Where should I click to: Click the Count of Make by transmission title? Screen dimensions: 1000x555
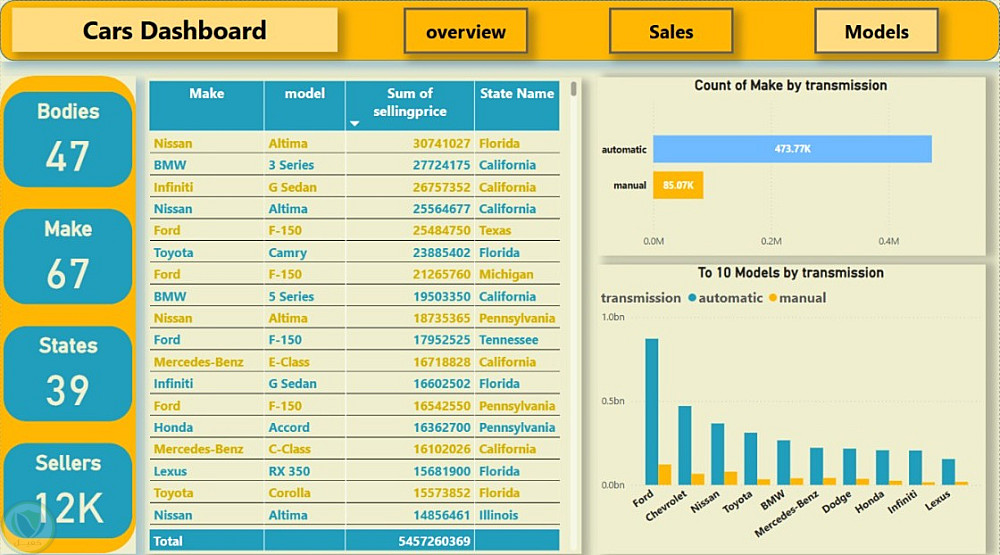click(x=791, y=85)
